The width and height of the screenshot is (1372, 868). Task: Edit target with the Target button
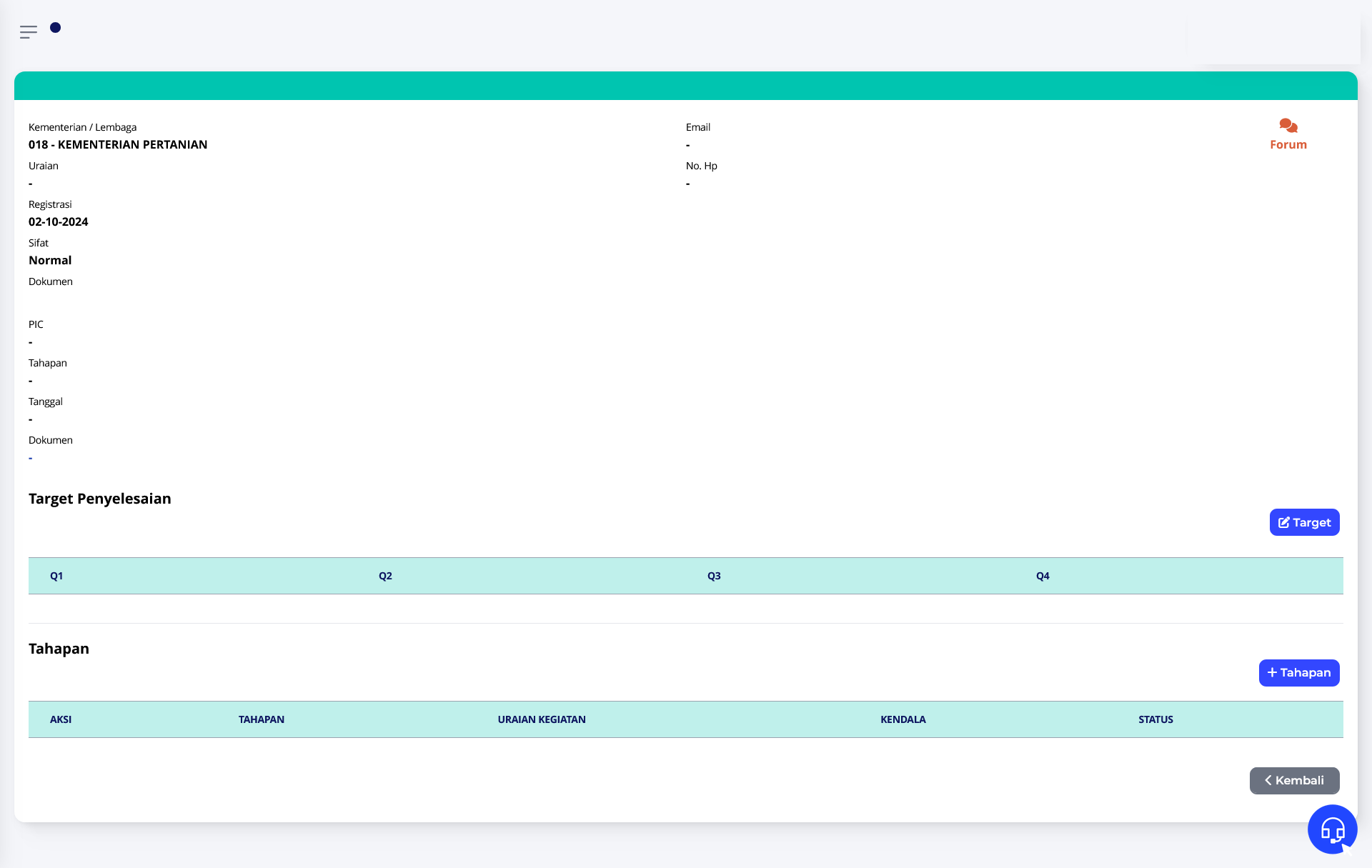coord(1304,522)
